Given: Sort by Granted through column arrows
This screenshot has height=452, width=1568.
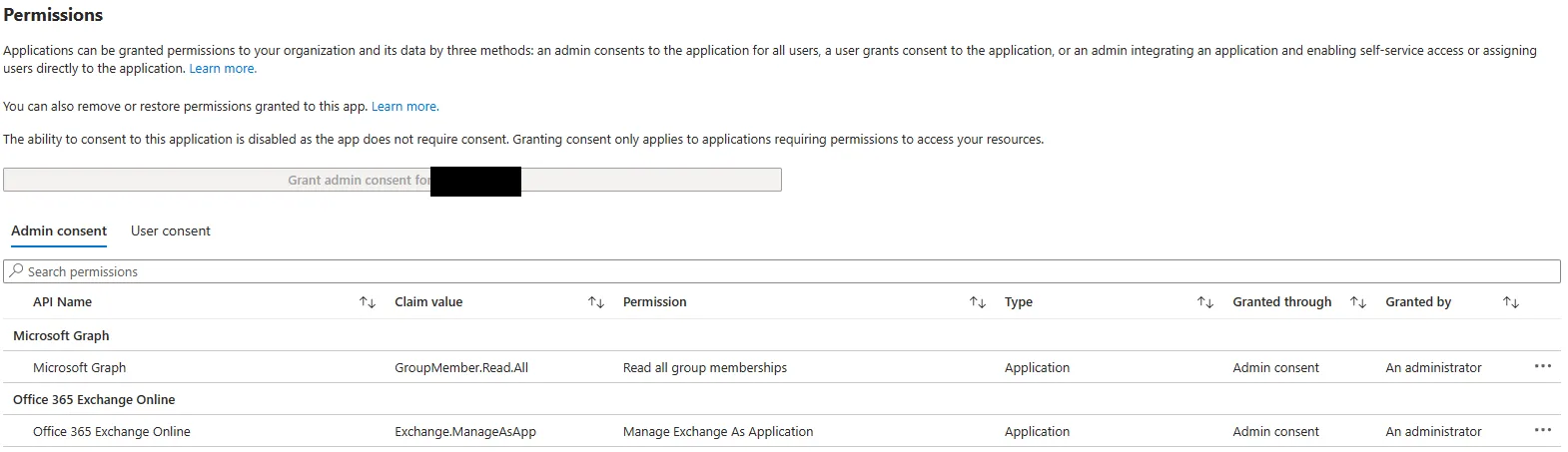Looking at the screenshot, I should (1357, 302).
